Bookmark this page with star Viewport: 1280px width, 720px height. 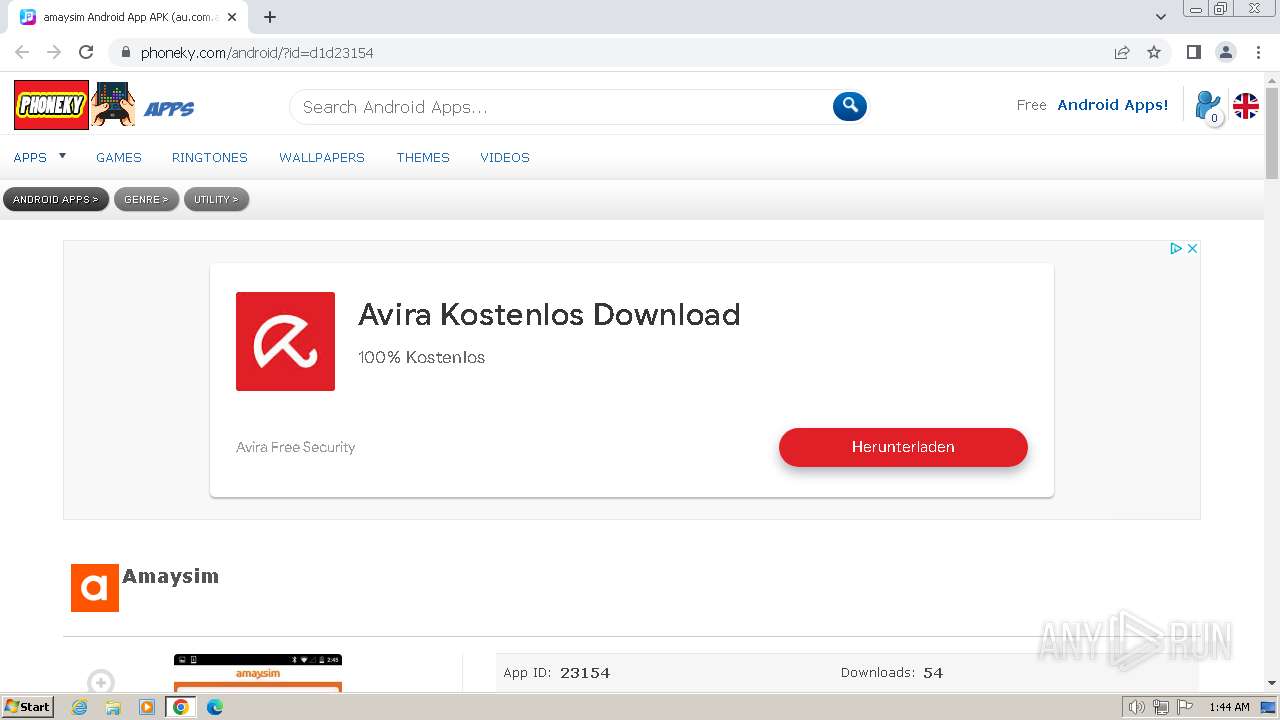(x=1154, y=52)
